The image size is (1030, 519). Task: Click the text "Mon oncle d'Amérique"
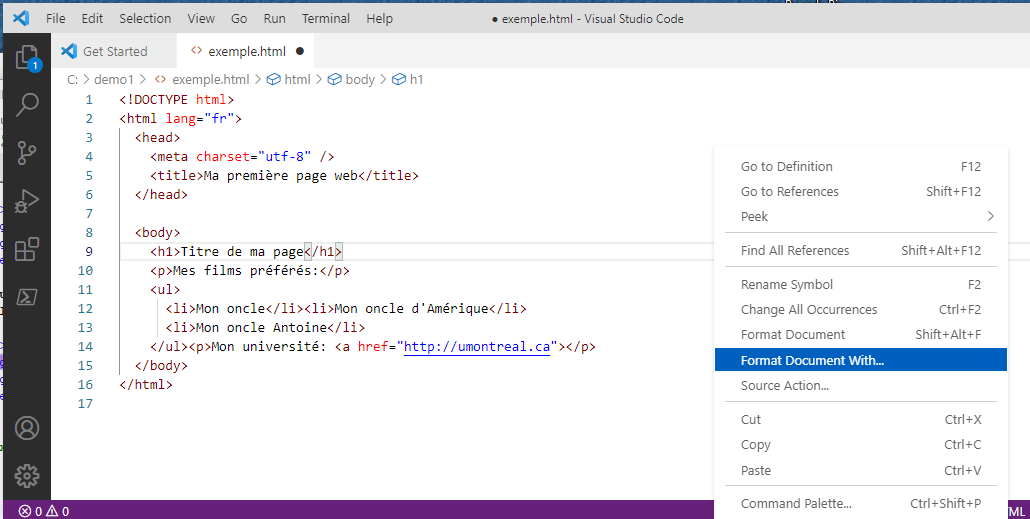point(411,308)
